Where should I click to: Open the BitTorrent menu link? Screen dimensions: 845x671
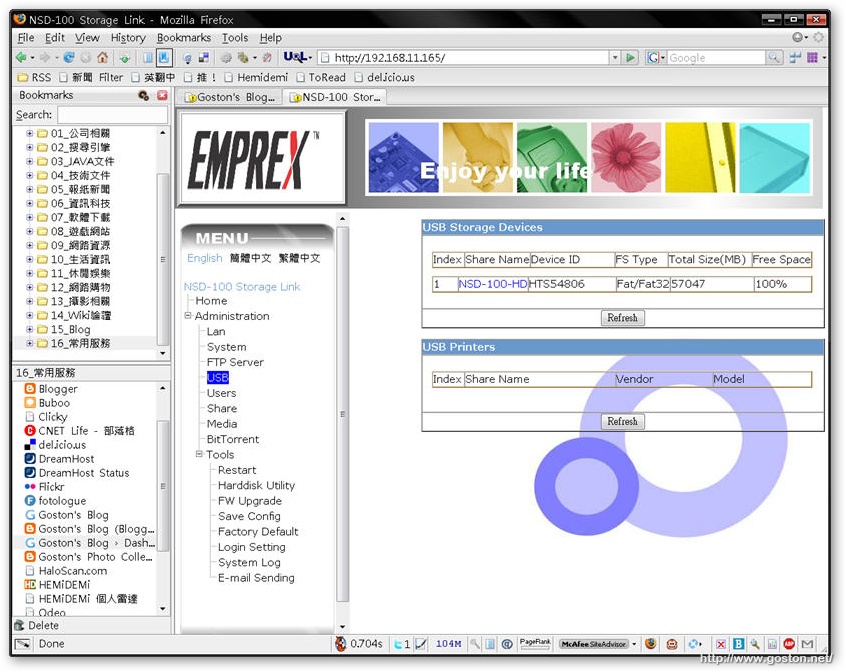[233, 439]
